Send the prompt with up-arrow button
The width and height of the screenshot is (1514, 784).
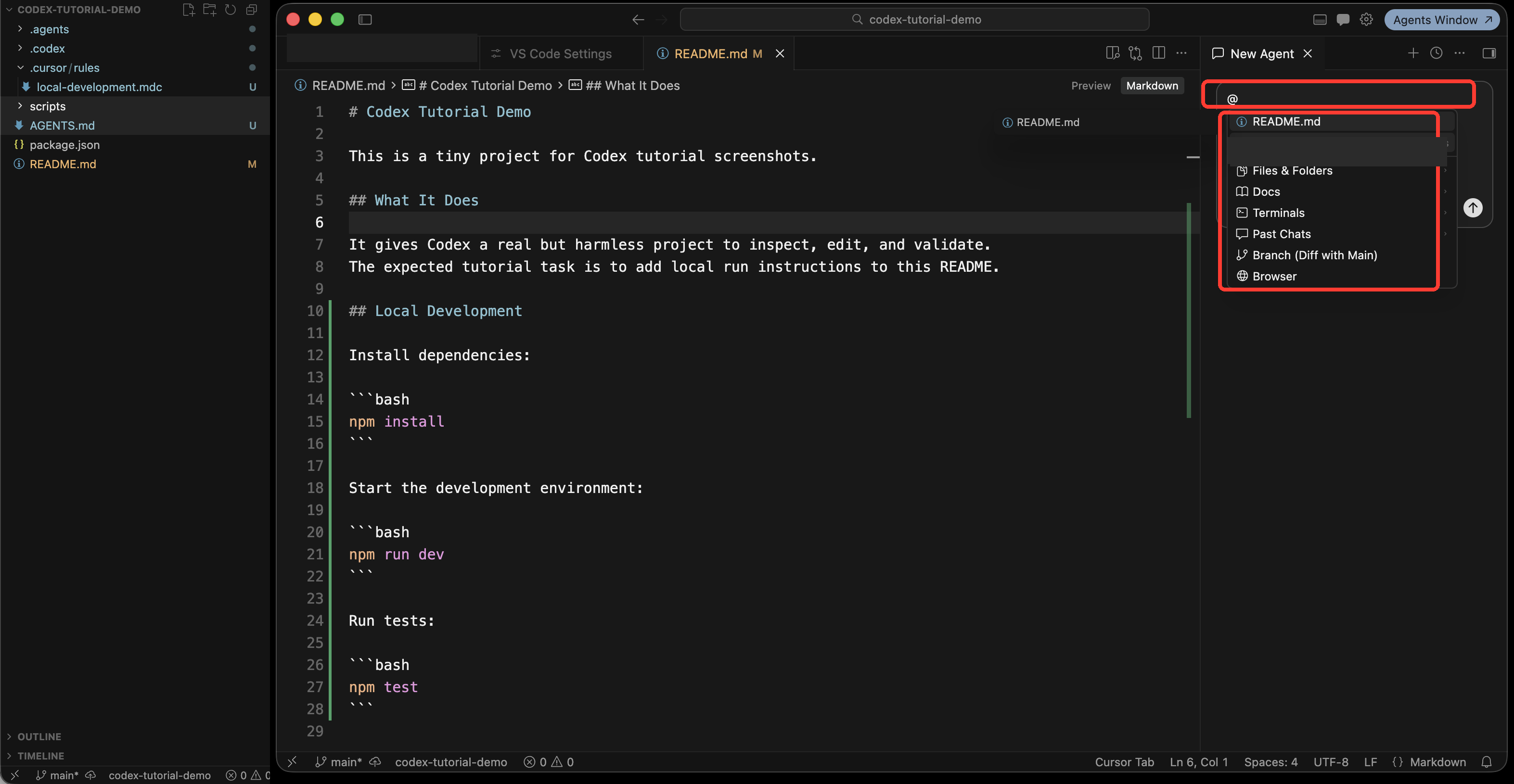click(x=1473, y=208)
